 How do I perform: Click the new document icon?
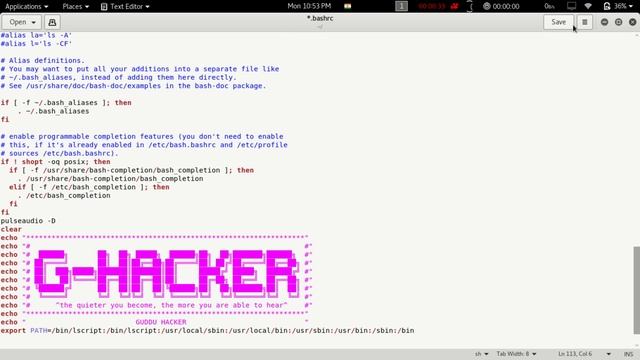[x=52, y=22]
